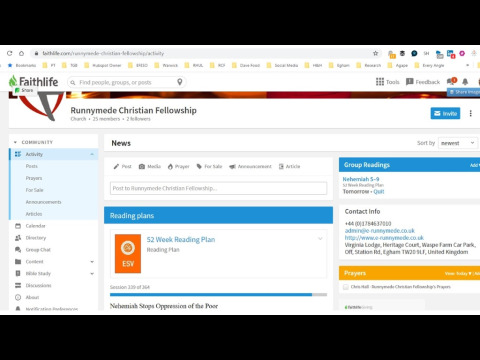Choose the For Sale tag icon
This screenshot has height=360, width=480.
tap(199, 166)
